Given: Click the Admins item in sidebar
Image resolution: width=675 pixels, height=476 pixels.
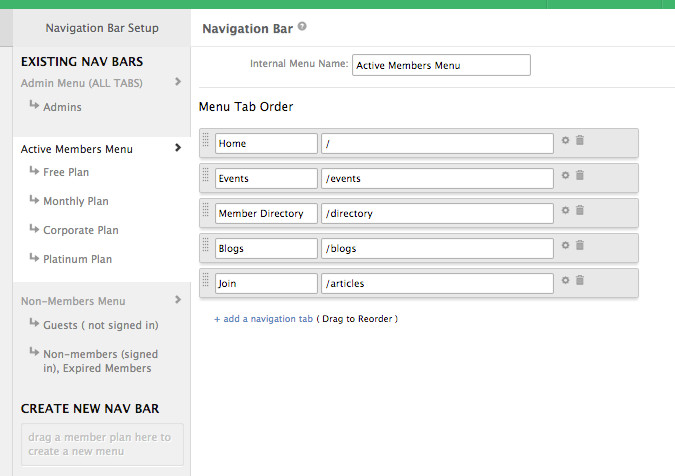Looking at the screenshot, I should [62, 107].
